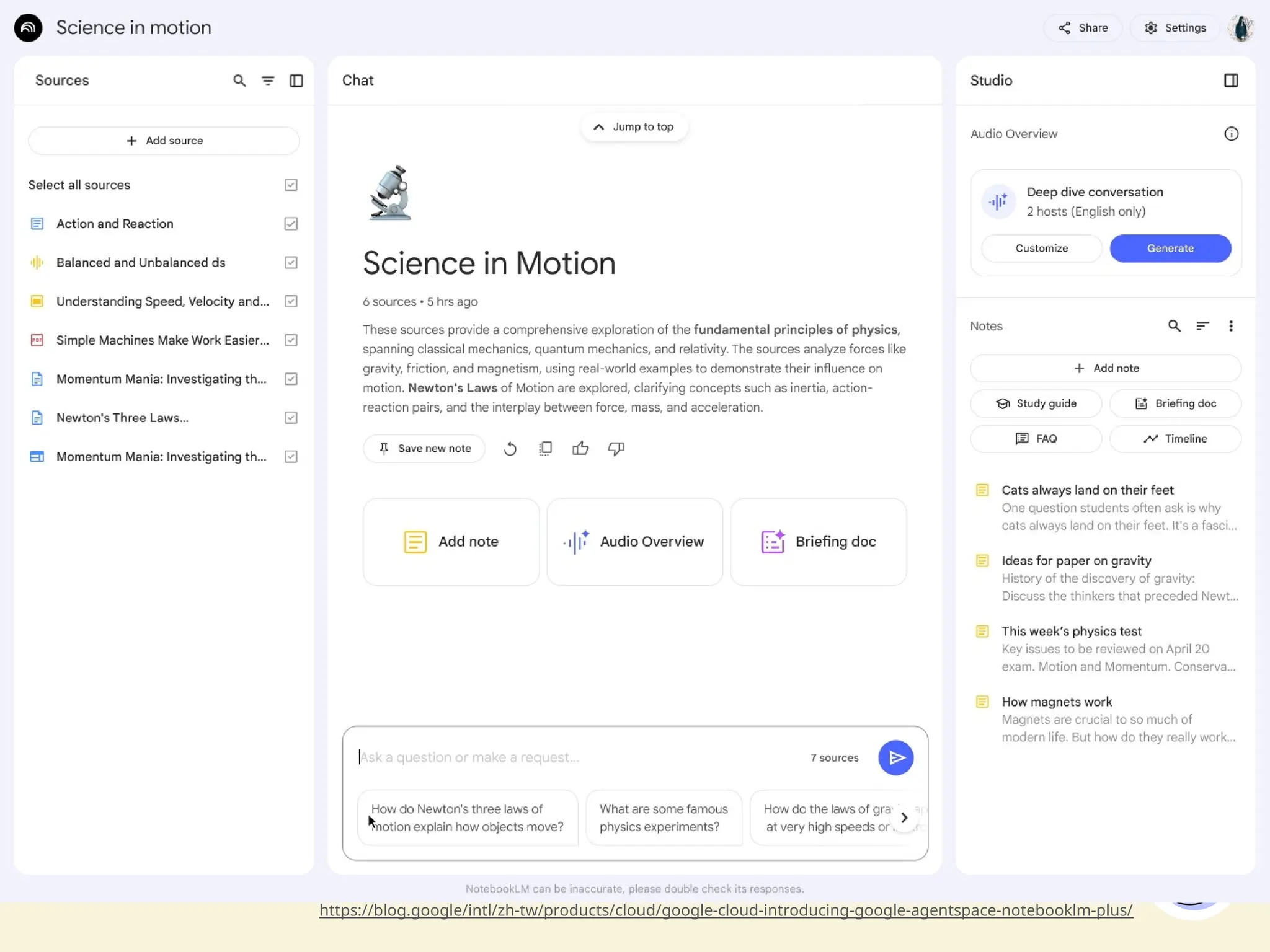1270x952 pixels.
Task: Uncheck the last Momentum Mania source
Action: [x=291, y=457]
